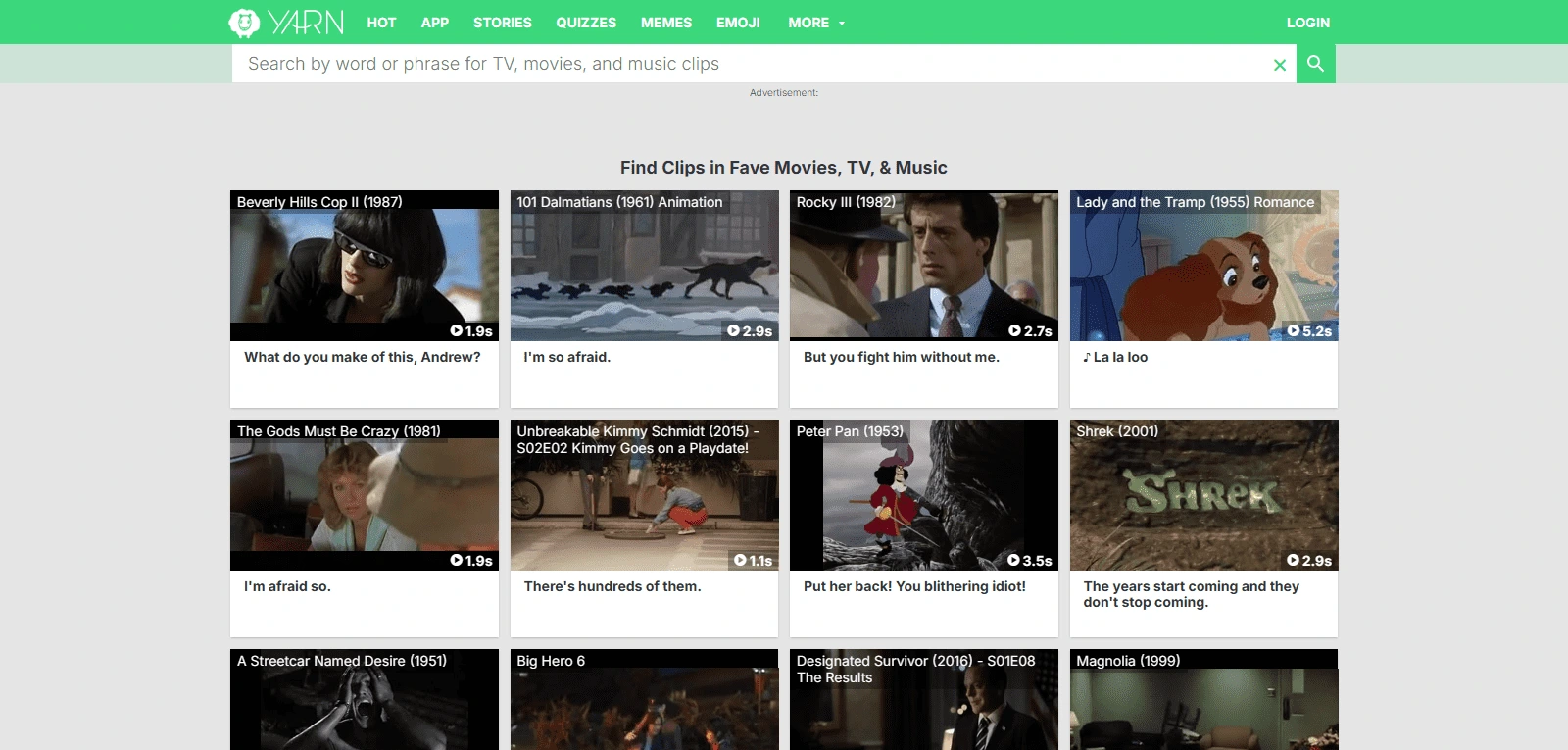Open Designated Survivor S01E08 The Results title
1568x750 pixels.
(916, 669)
